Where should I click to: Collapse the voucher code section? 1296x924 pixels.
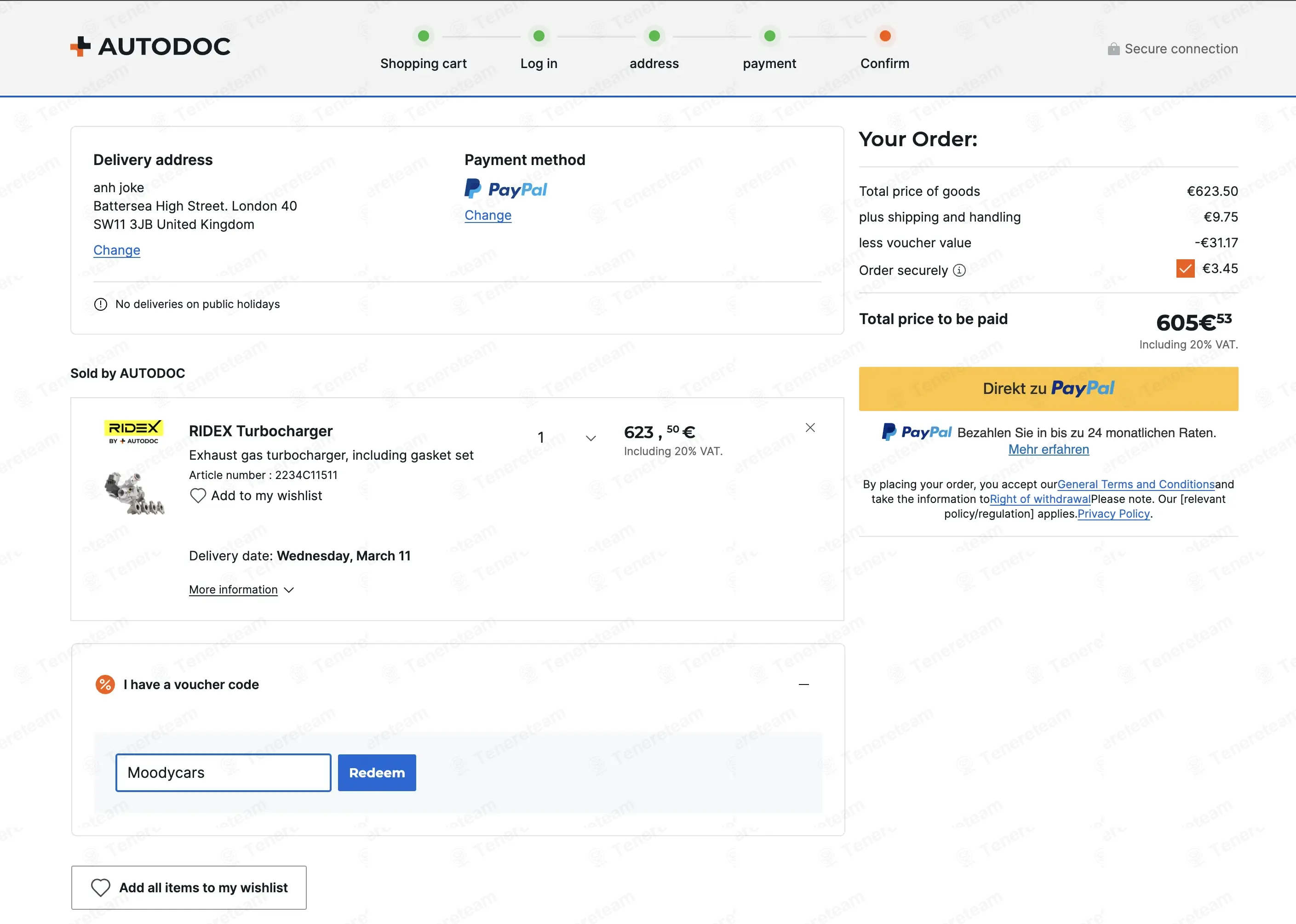click(x=803, y=684)
